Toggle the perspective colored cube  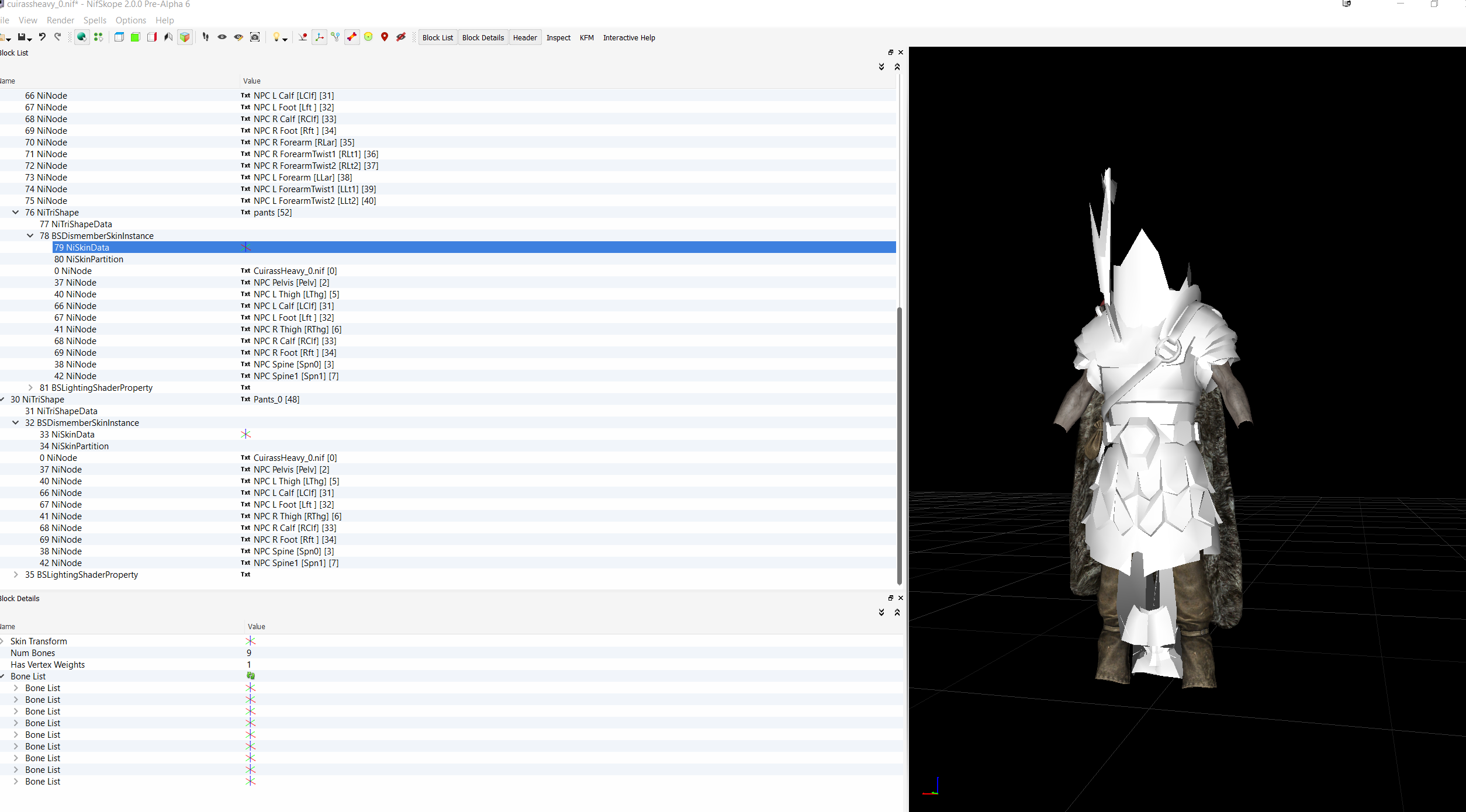185,37
